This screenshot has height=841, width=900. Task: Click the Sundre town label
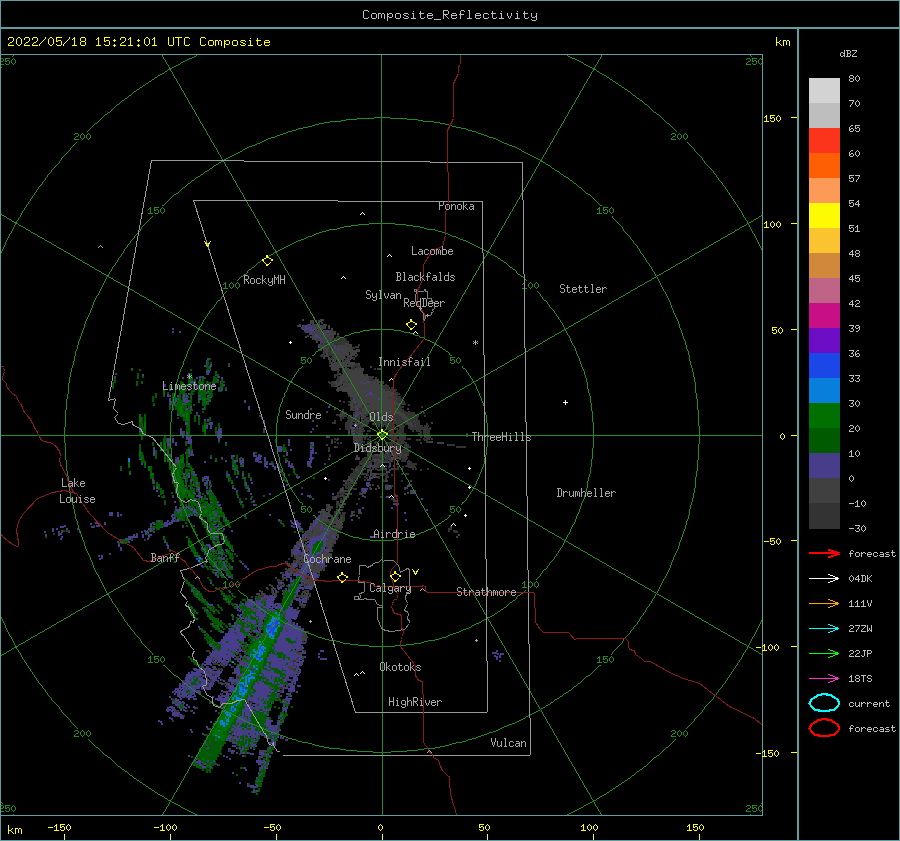click(303, 414)
